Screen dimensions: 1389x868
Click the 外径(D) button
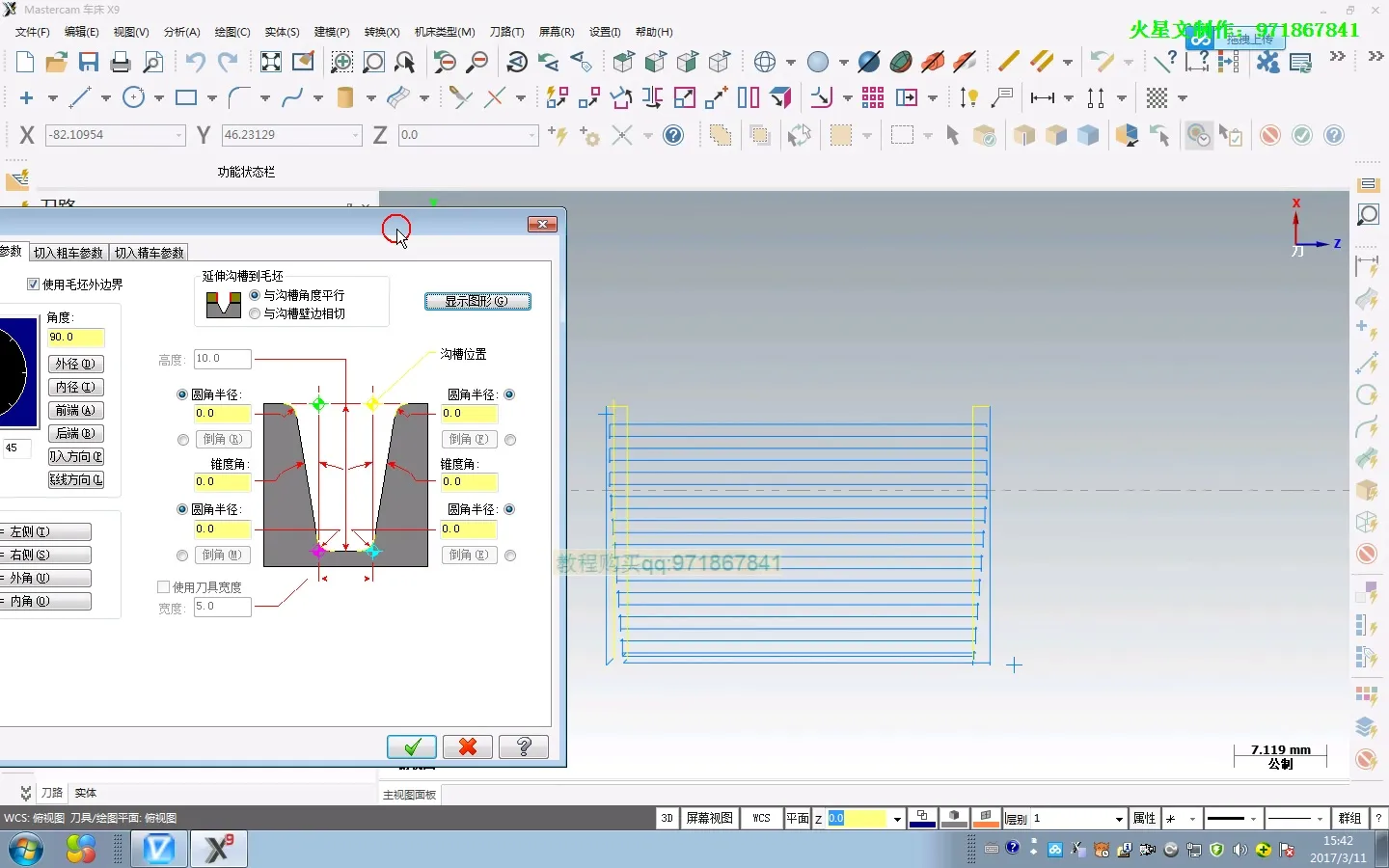(75, 364)
